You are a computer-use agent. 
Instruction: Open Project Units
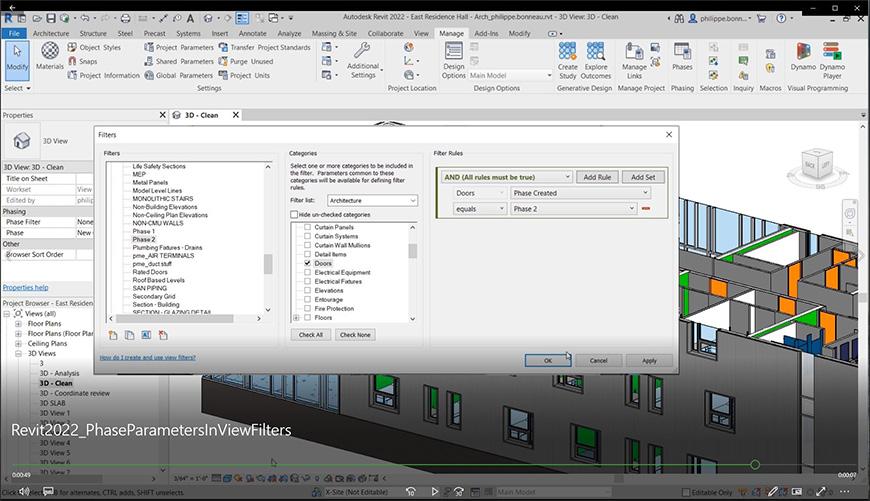(244, 75)
